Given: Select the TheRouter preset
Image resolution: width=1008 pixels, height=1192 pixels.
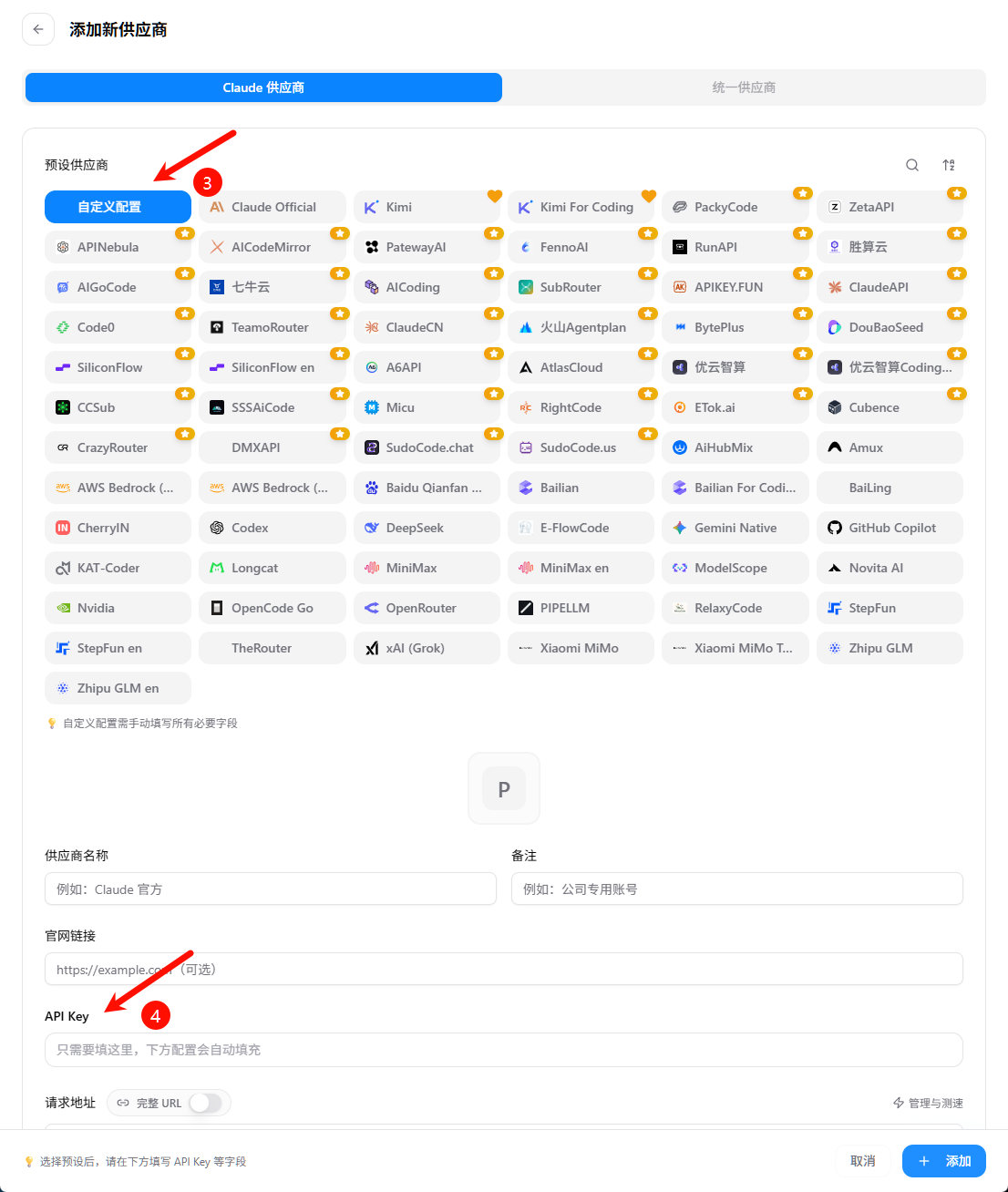Looking at the screenshot, I should (273, 648).
